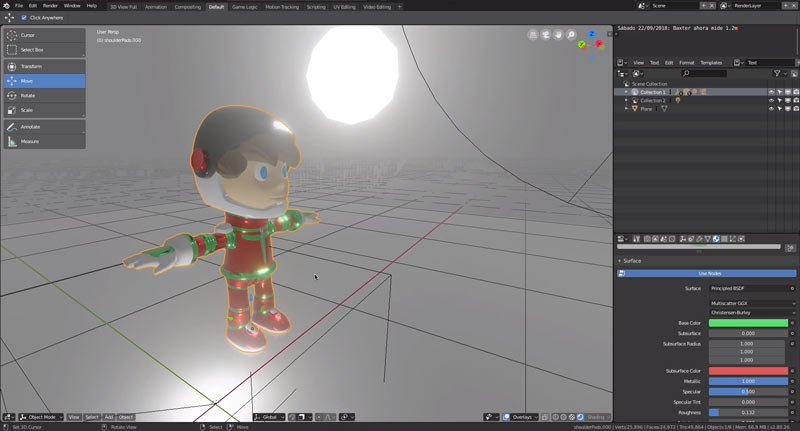Screen dimensions: 800x431
Task: Toggle the Overlays display button
Action: click(x=506, y=417)
